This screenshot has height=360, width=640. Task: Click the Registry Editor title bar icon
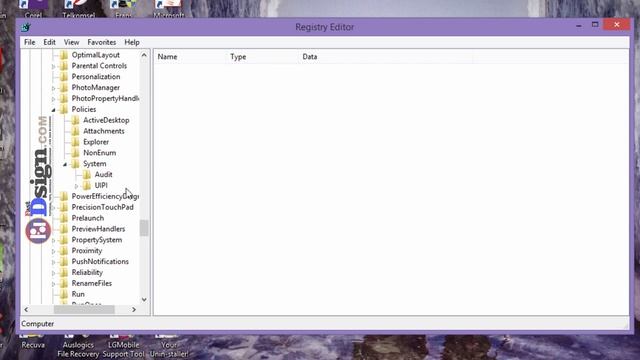(x=26, y=27)
